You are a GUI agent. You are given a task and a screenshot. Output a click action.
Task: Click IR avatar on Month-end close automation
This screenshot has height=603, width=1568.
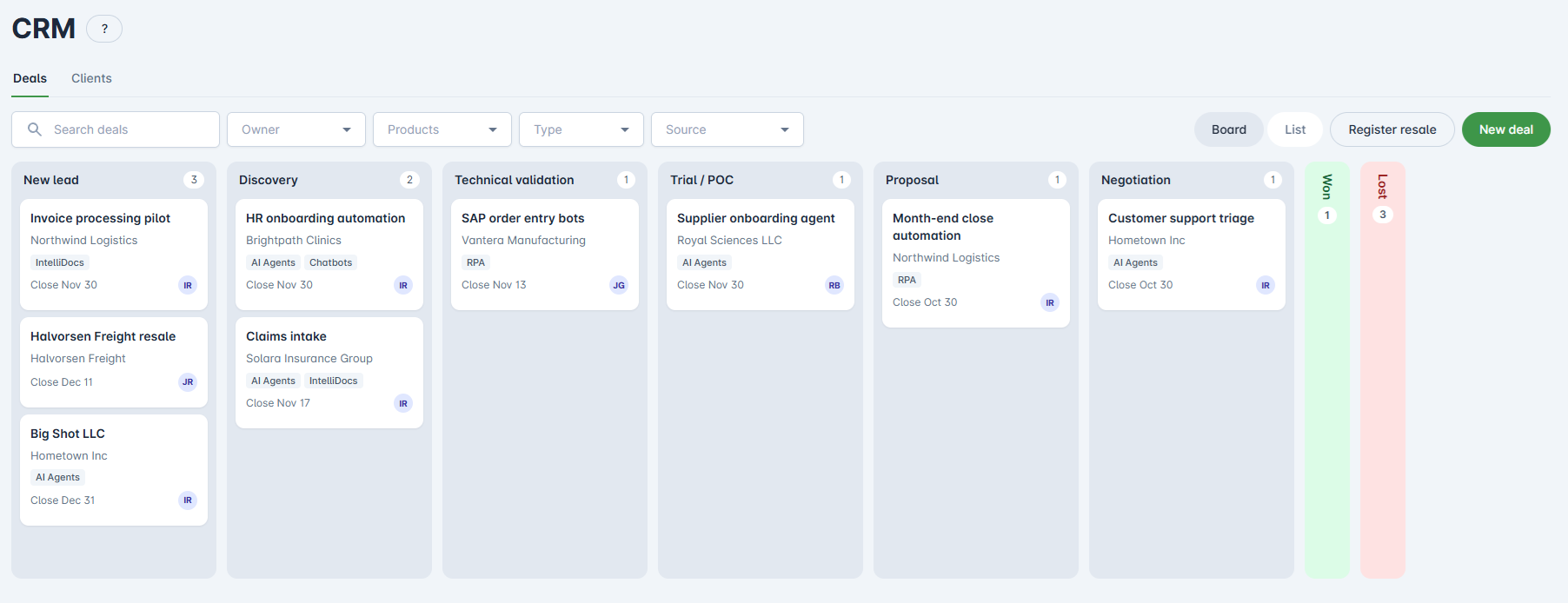coord(1050,302)
